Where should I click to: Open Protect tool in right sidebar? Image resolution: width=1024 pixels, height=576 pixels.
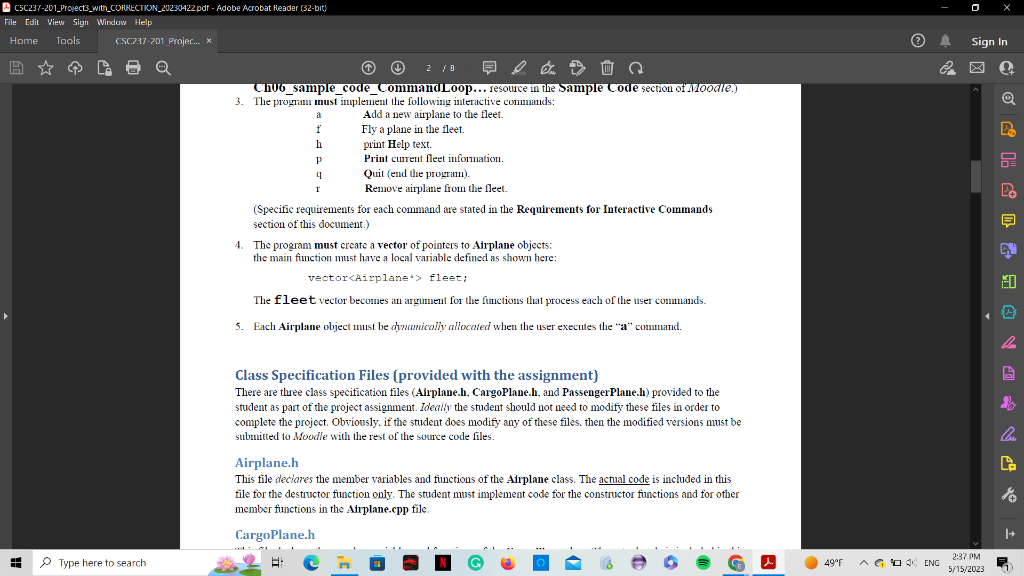pyautogui.click(x=1008, y=373)
